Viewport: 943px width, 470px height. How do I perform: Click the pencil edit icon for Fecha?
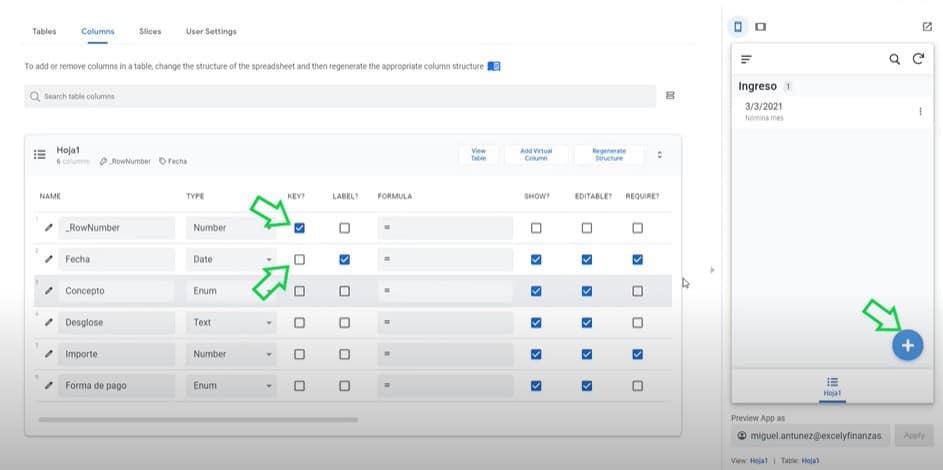pos(49,259)
